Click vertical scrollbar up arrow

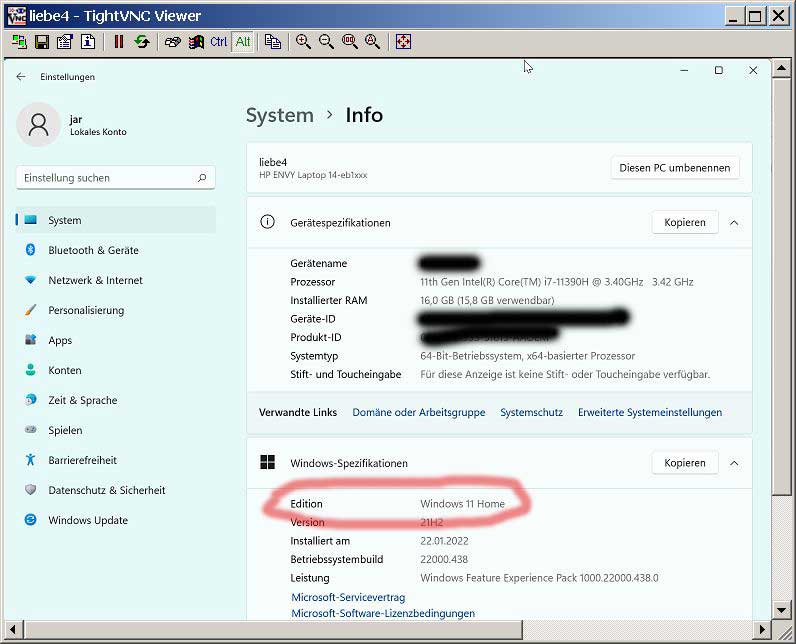pyautogui.click(x=781, y=69)
